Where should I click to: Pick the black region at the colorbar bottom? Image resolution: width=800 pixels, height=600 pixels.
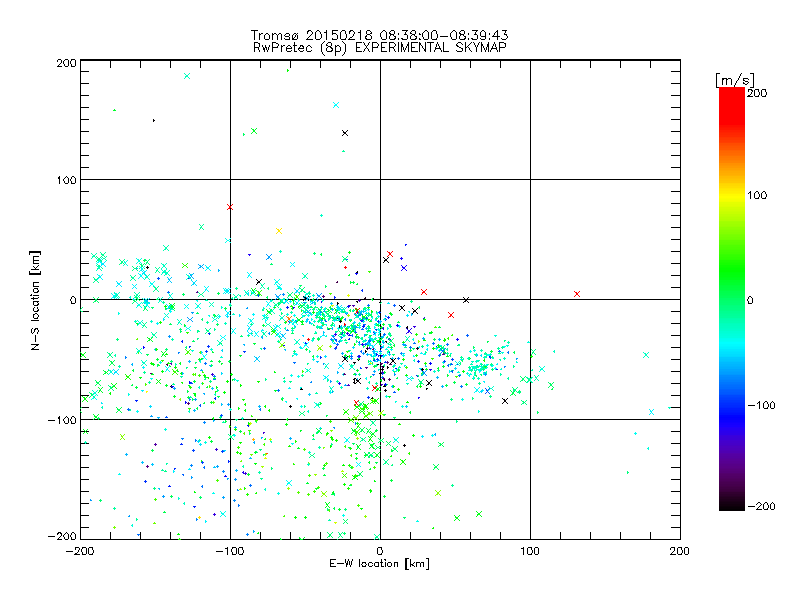click(x=732, y=504)
